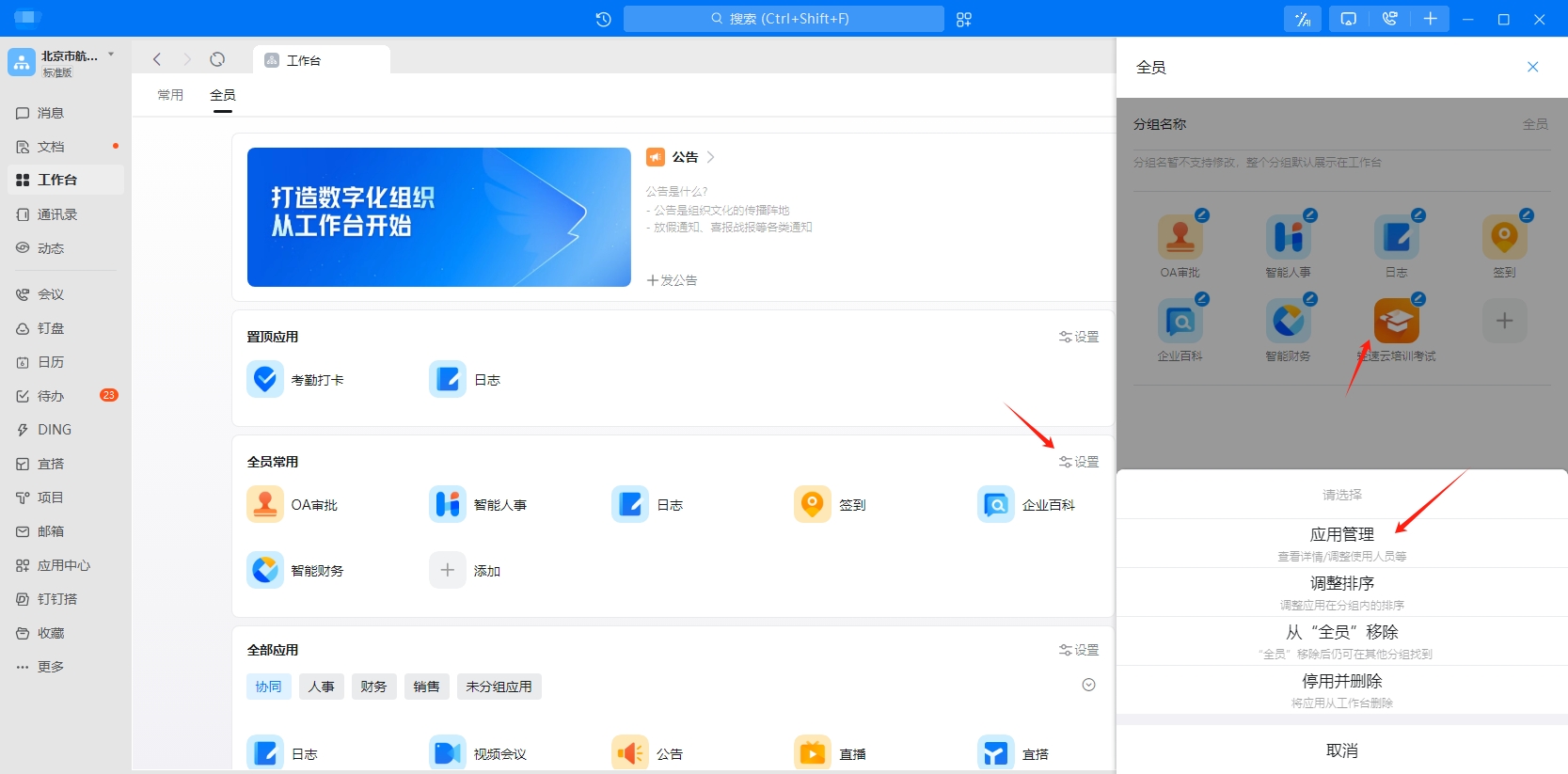Open the 钉盘 item in left sidebar

pyautogui.click(x=51, y=328)
